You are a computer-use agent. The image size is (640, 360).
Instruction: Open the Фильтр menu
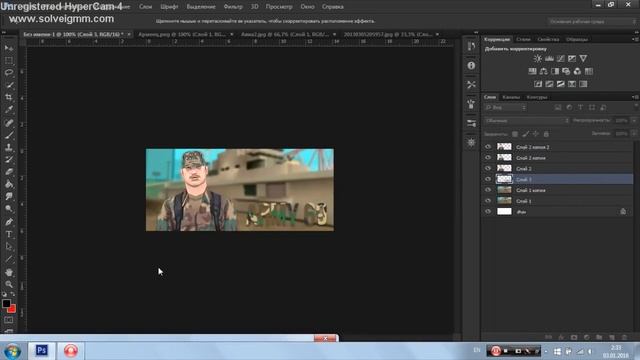click(x=233, y=7)
